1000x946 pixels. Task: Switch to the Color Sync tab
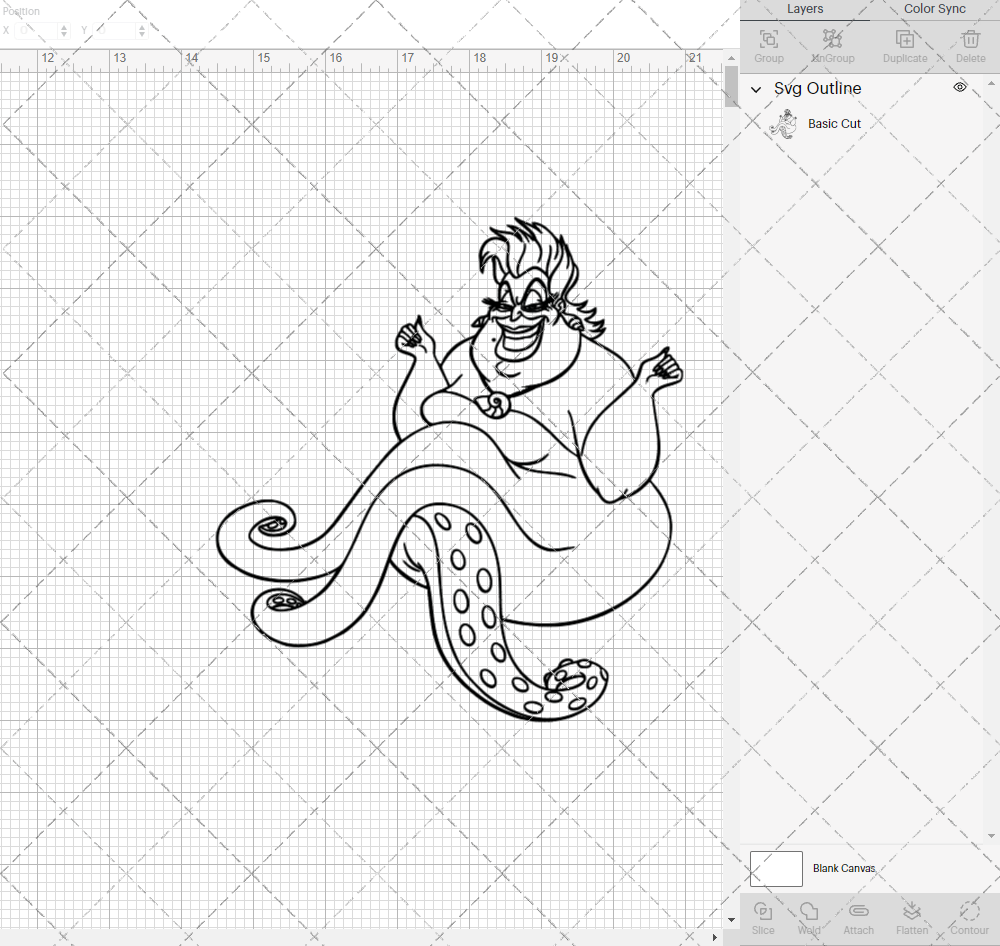click(x=934, y=9)
